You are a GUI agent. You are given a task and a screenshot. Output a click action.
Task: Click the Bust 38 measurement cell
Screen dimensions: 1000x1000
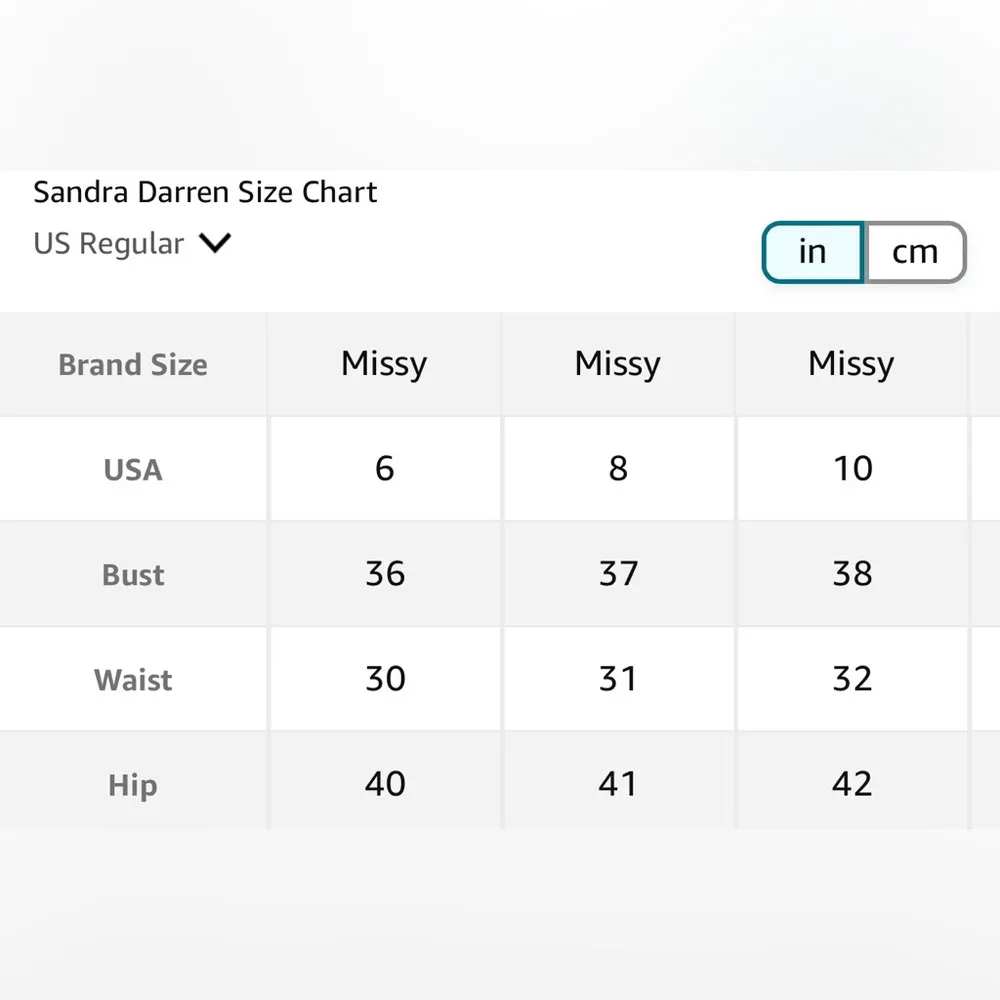852,574
